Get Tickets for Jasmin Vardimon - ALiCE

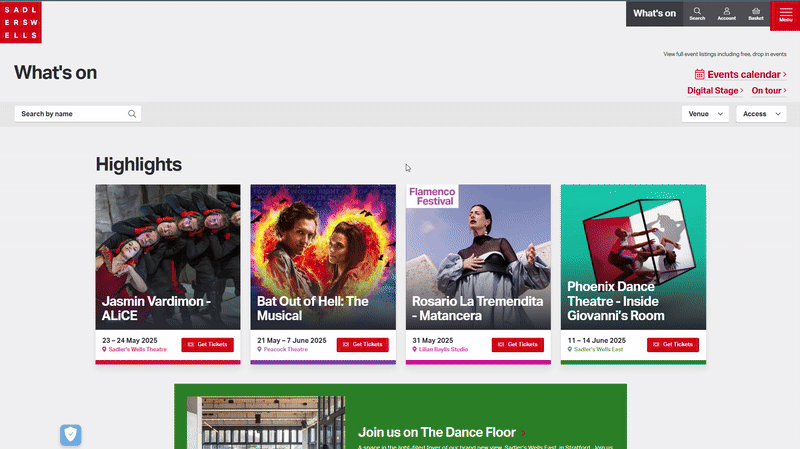click(x=208, y=344)
